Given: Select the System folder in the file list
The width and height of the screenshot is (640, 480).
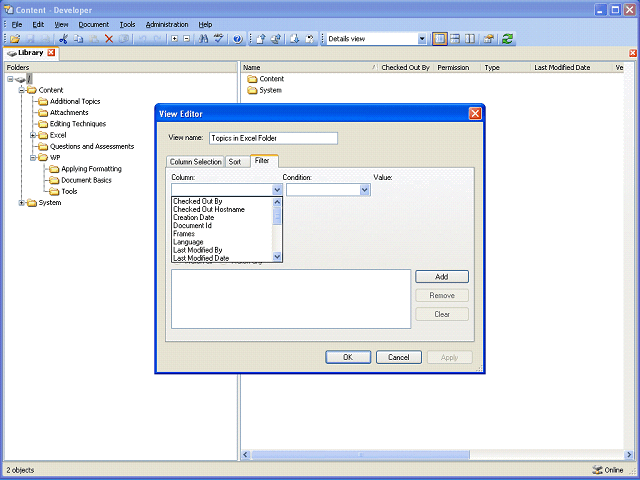Looking at the screenshot, I should 270,90.
